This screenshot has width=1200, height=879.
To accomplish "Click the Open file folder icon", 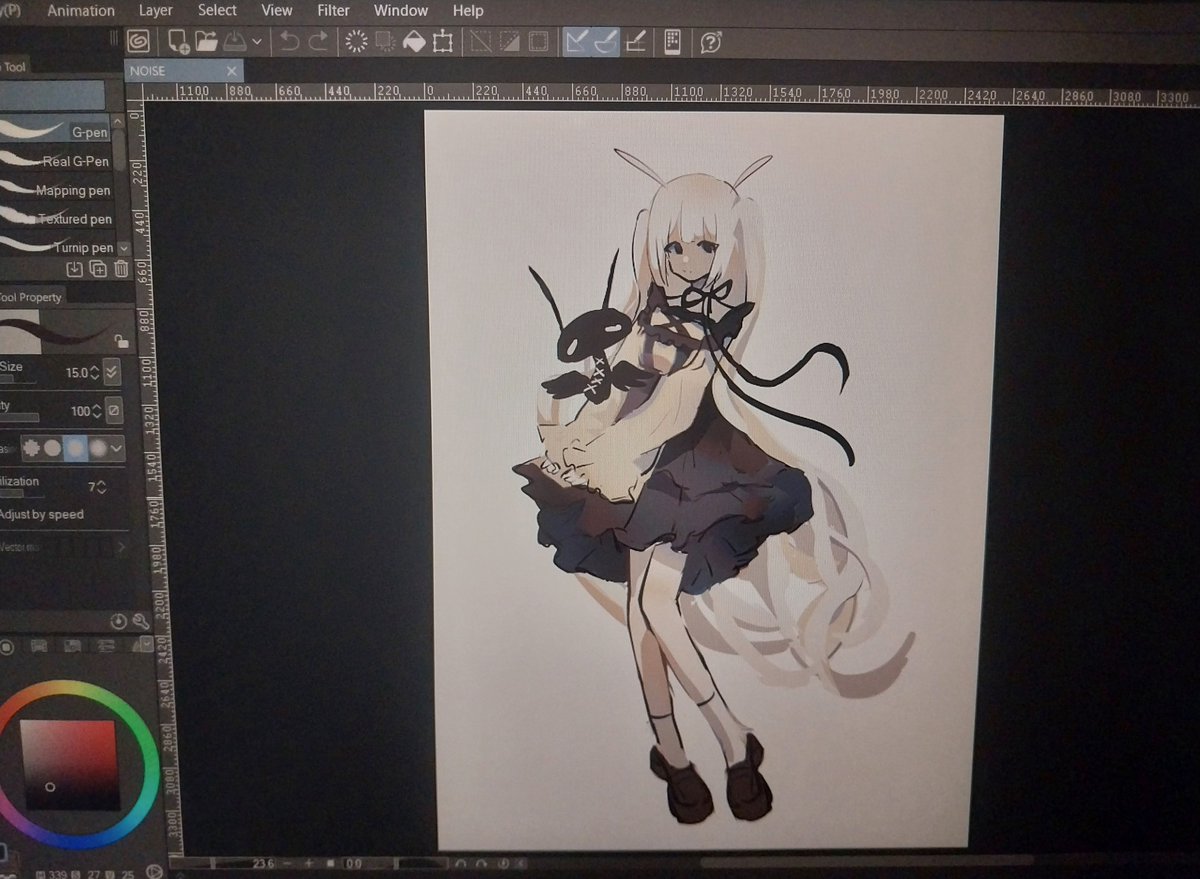I will coord(207,41).
